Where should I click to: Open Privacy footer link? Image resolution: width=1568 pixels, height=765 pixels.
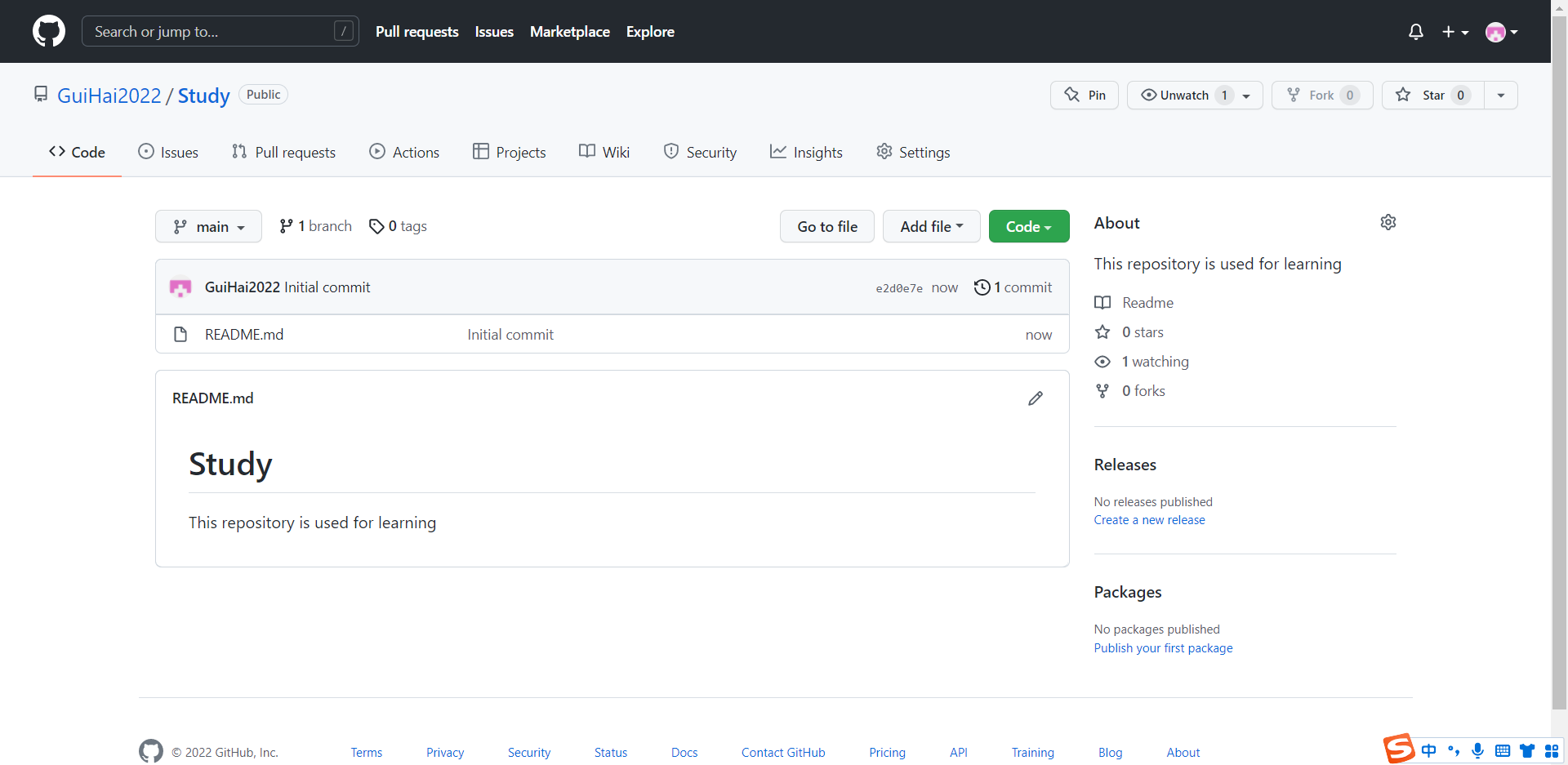[x=445, y=753]
